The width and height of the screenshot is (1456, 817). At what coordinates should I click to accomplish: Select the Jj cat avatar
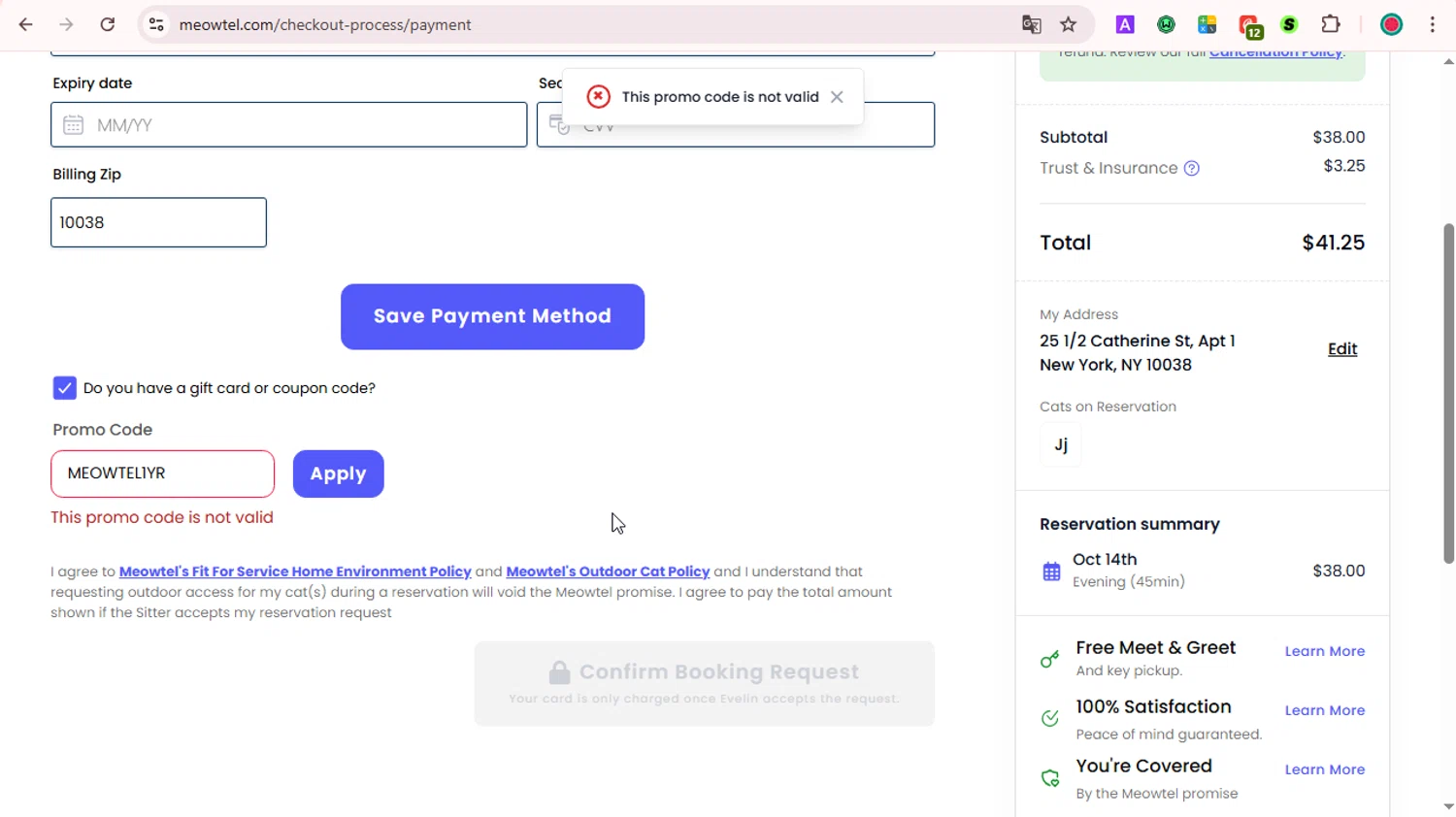click(x=1060, y=444)
